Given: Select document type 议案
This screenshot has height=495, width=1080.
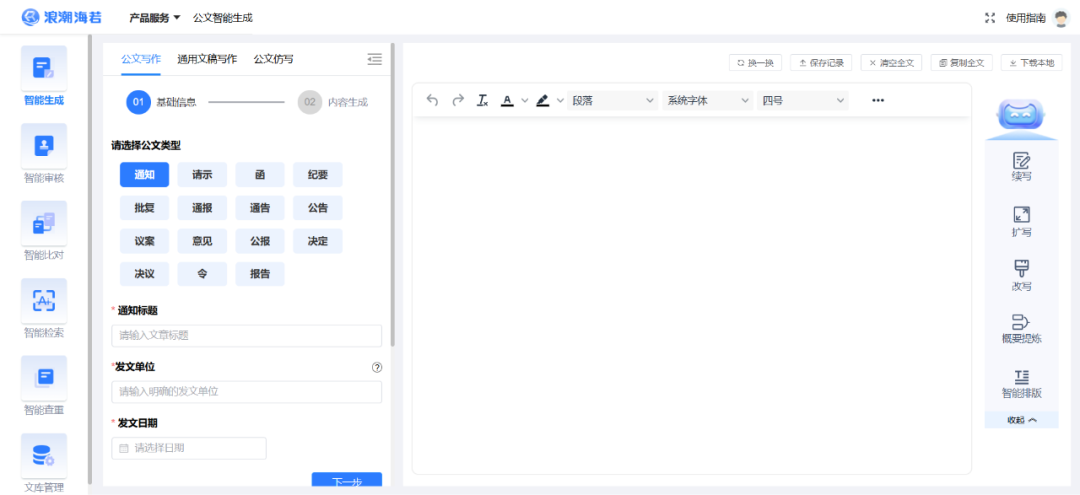Looking at the screenshot, I should pos(144,241).
